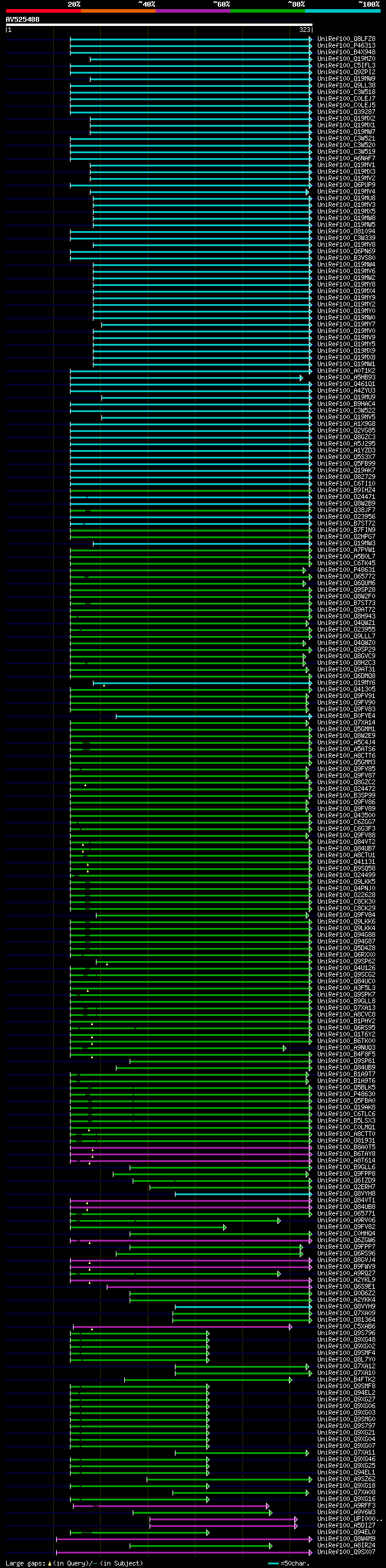386x1568 pixels.
Task: Select hit label UniRef100_Q7XA11
Action: pyautogui.click(x=346, y=1453)
